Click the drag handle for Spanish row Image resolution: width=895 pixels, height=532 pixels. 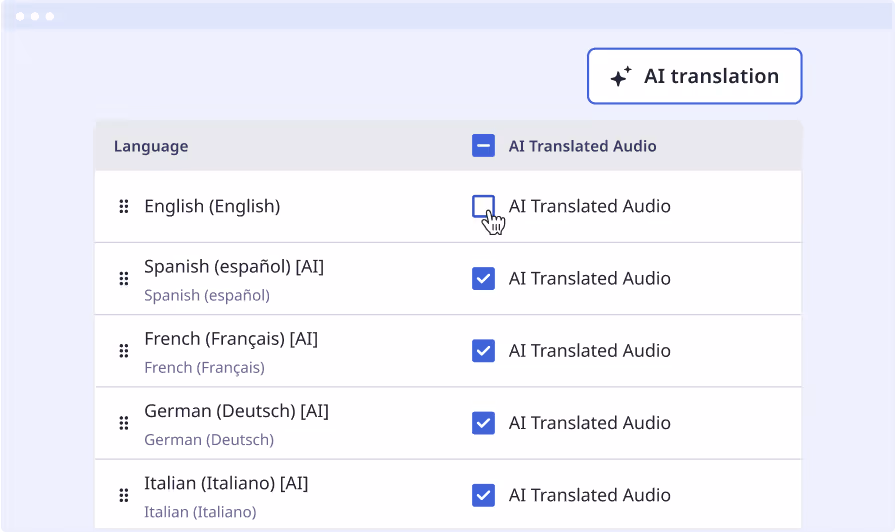click(x=124, y=279)
